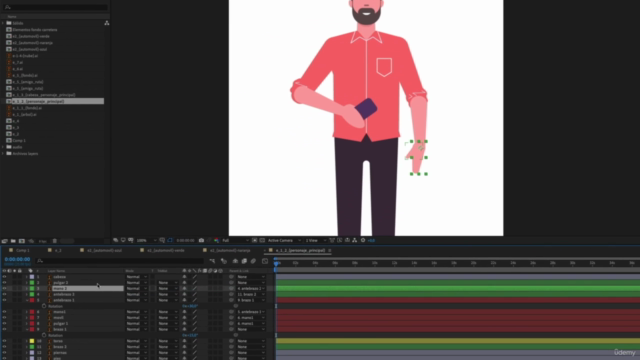Expand the cabeza layer properties
This screenshot has width=640, height=360.
click(27, 277)
